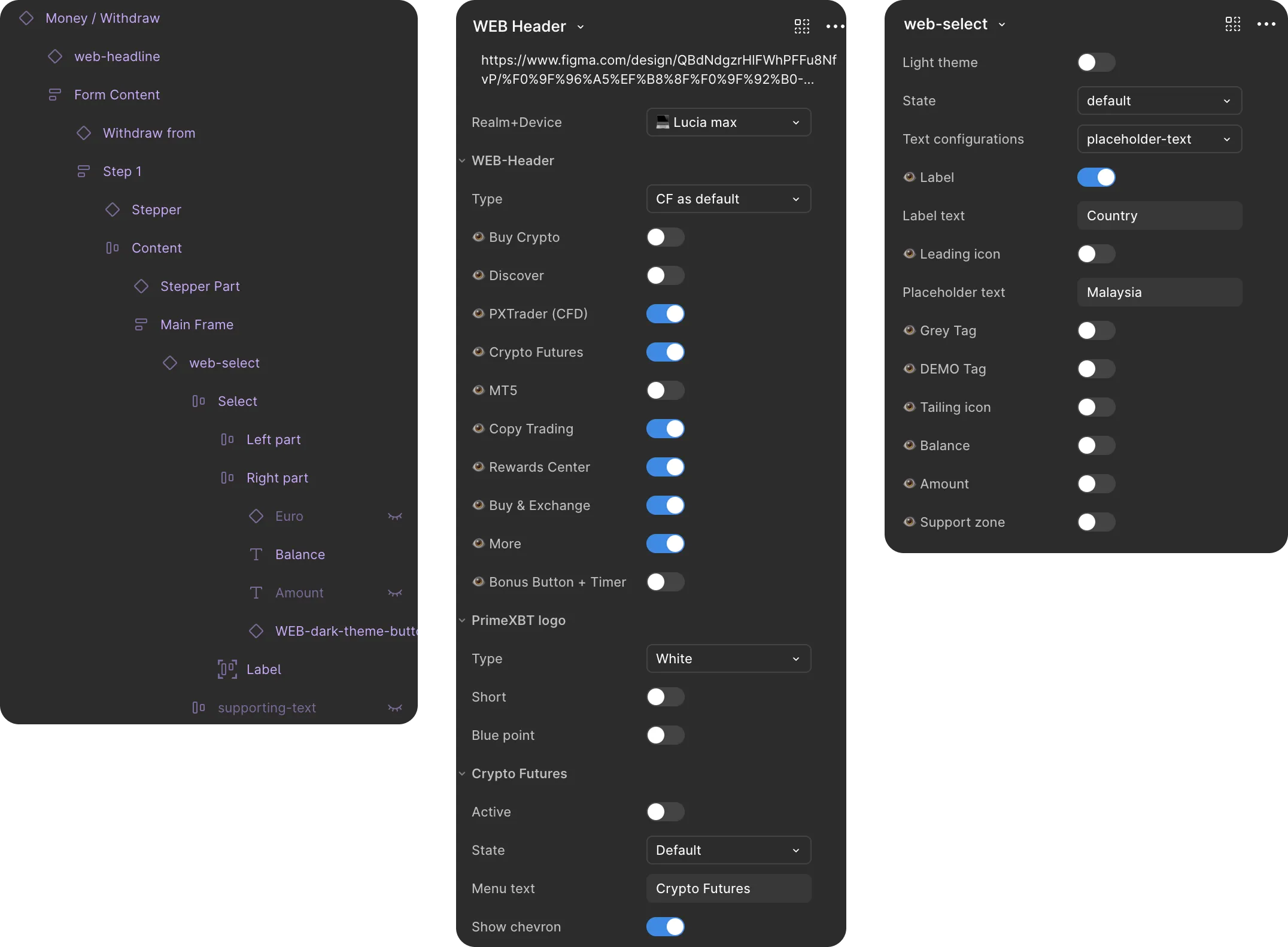Screen dimensions: 1288x947
Task: Click the eye icon beside Buy Crypto property
Action: (x=478, y=237)
